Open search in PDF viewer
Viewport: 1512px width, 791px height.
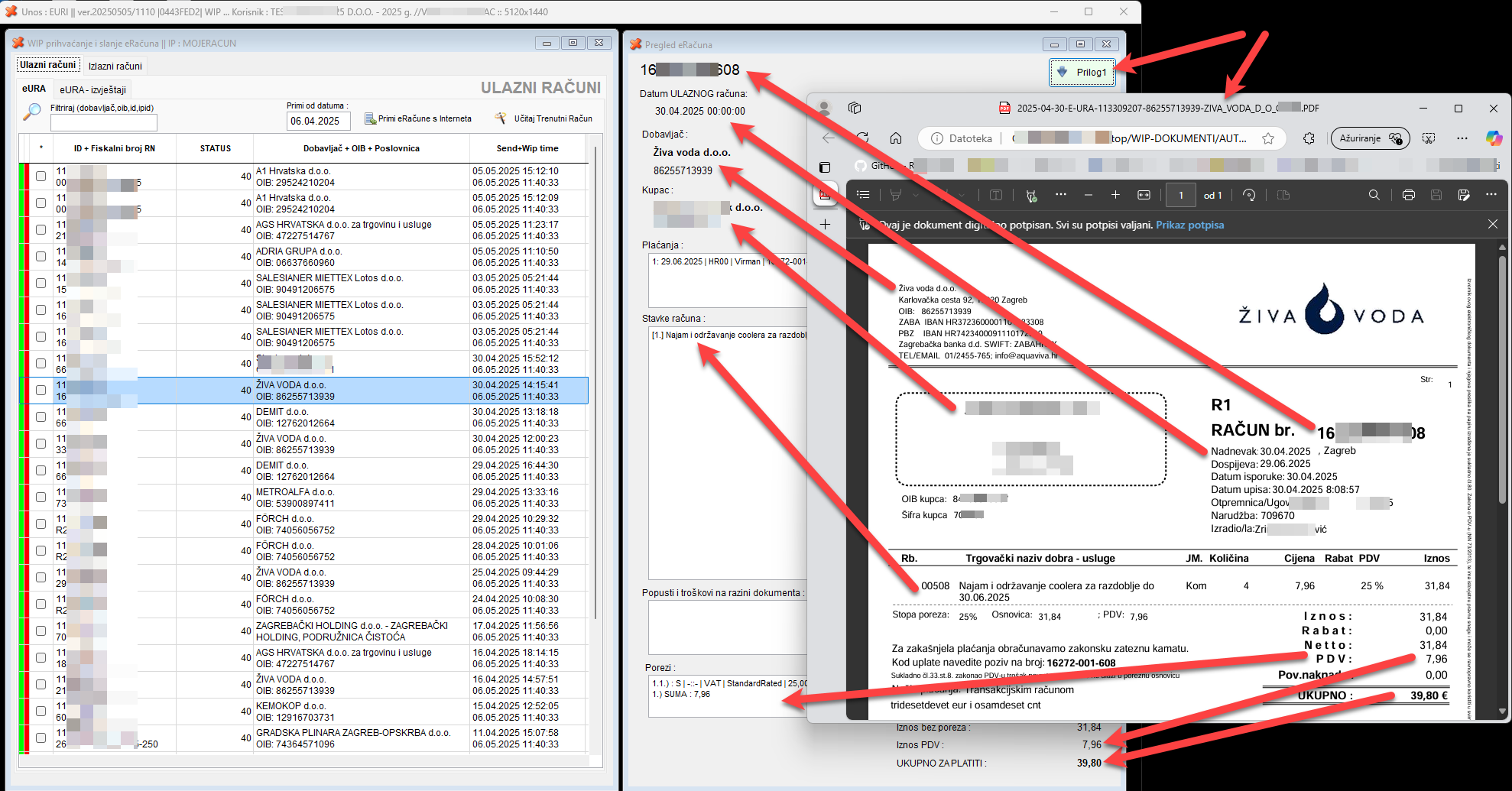[x=1374, y=195]
